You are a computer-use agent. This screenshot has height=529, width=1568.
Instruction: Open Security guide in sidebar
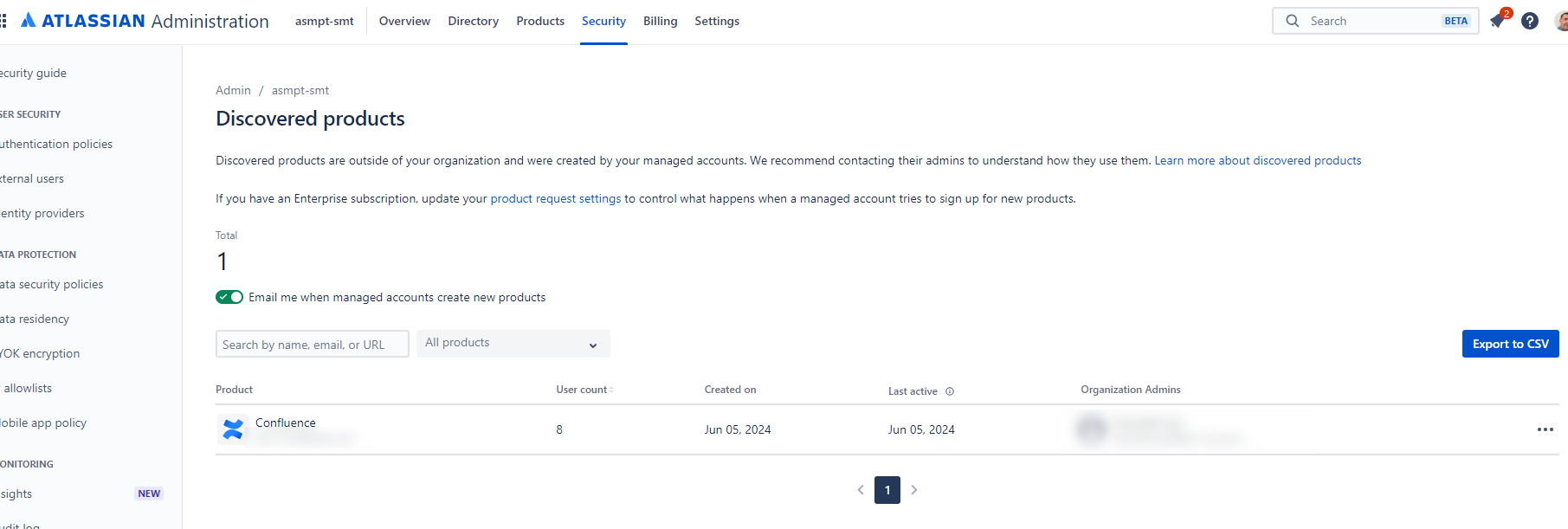[x=33, y=73]
